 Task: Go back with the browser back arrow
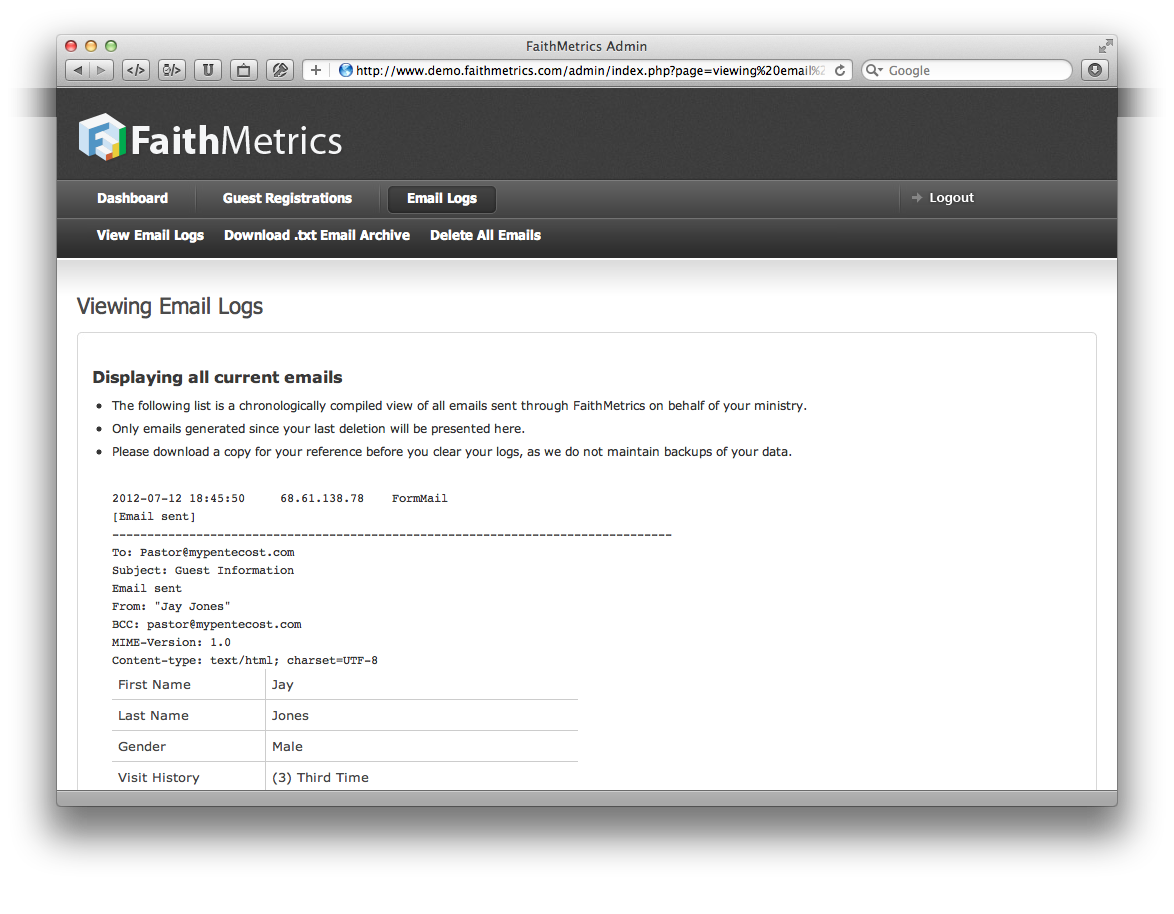click(77, 70)
